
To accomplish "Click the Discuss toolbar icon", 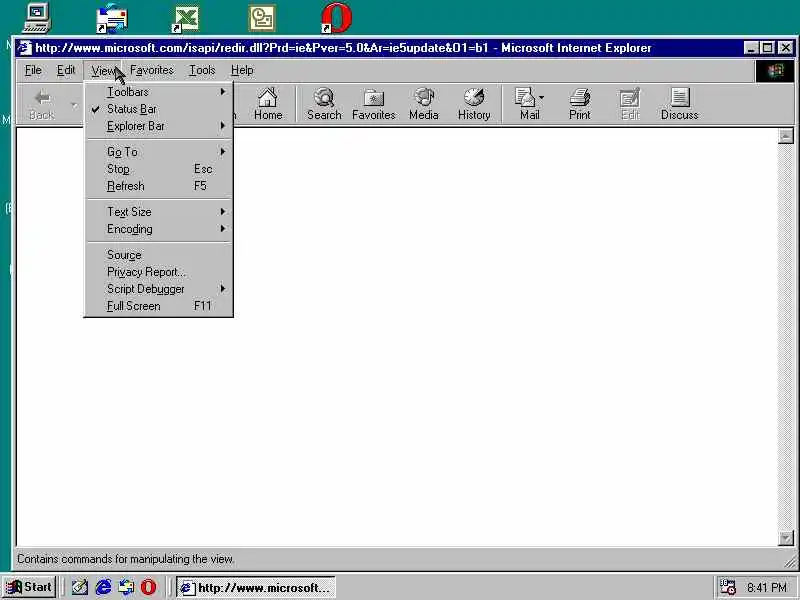I will 680,104.
